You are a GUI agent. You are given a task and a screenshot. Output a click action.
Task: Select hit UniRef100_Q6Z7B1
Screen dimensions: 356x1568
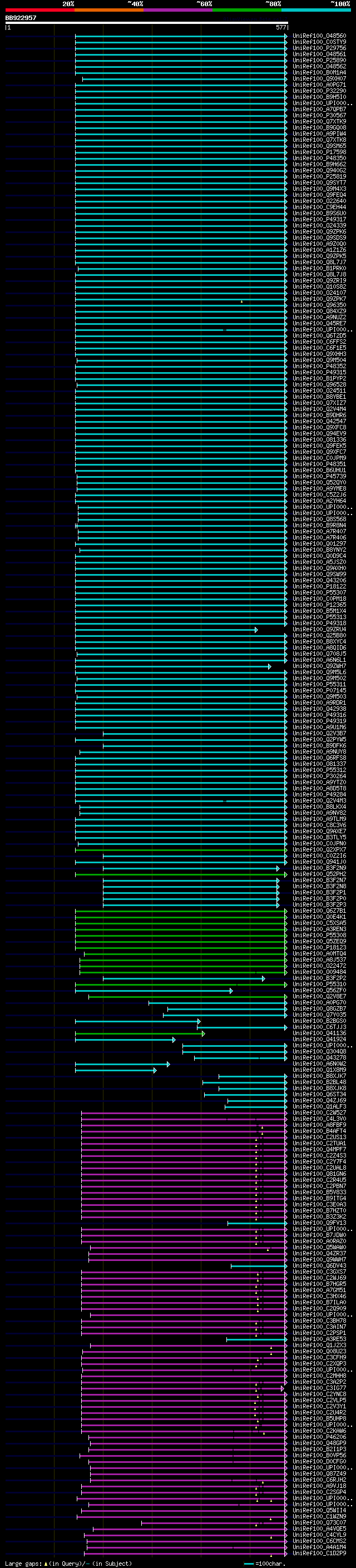coord(319,911)
